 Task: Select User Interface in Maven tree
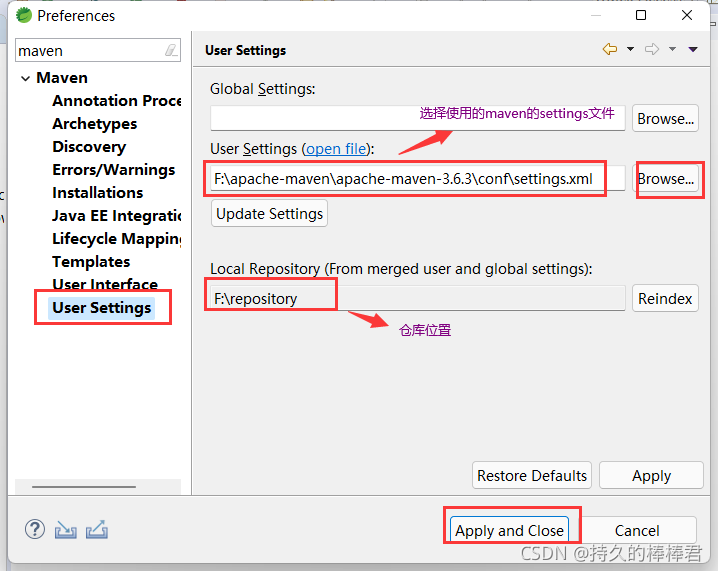[x=105, y=284]
